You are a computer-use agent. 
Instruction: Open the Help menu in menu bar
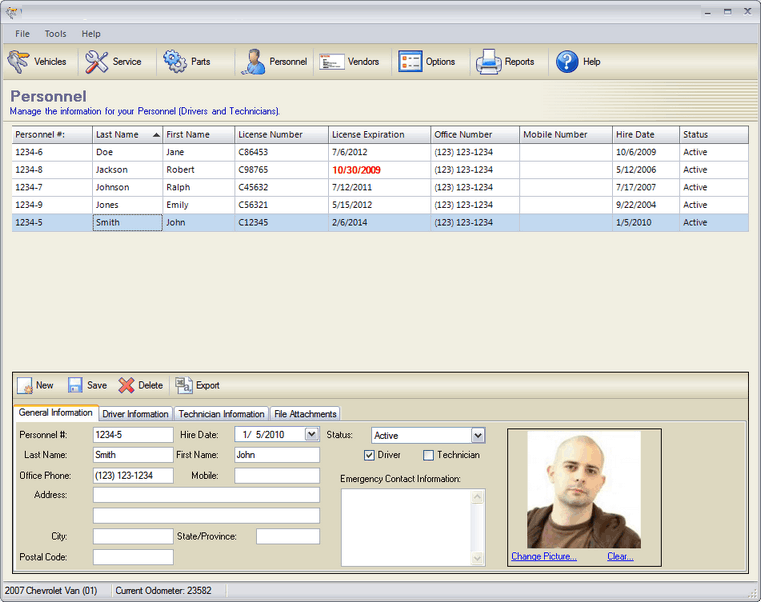pos(91,33)
